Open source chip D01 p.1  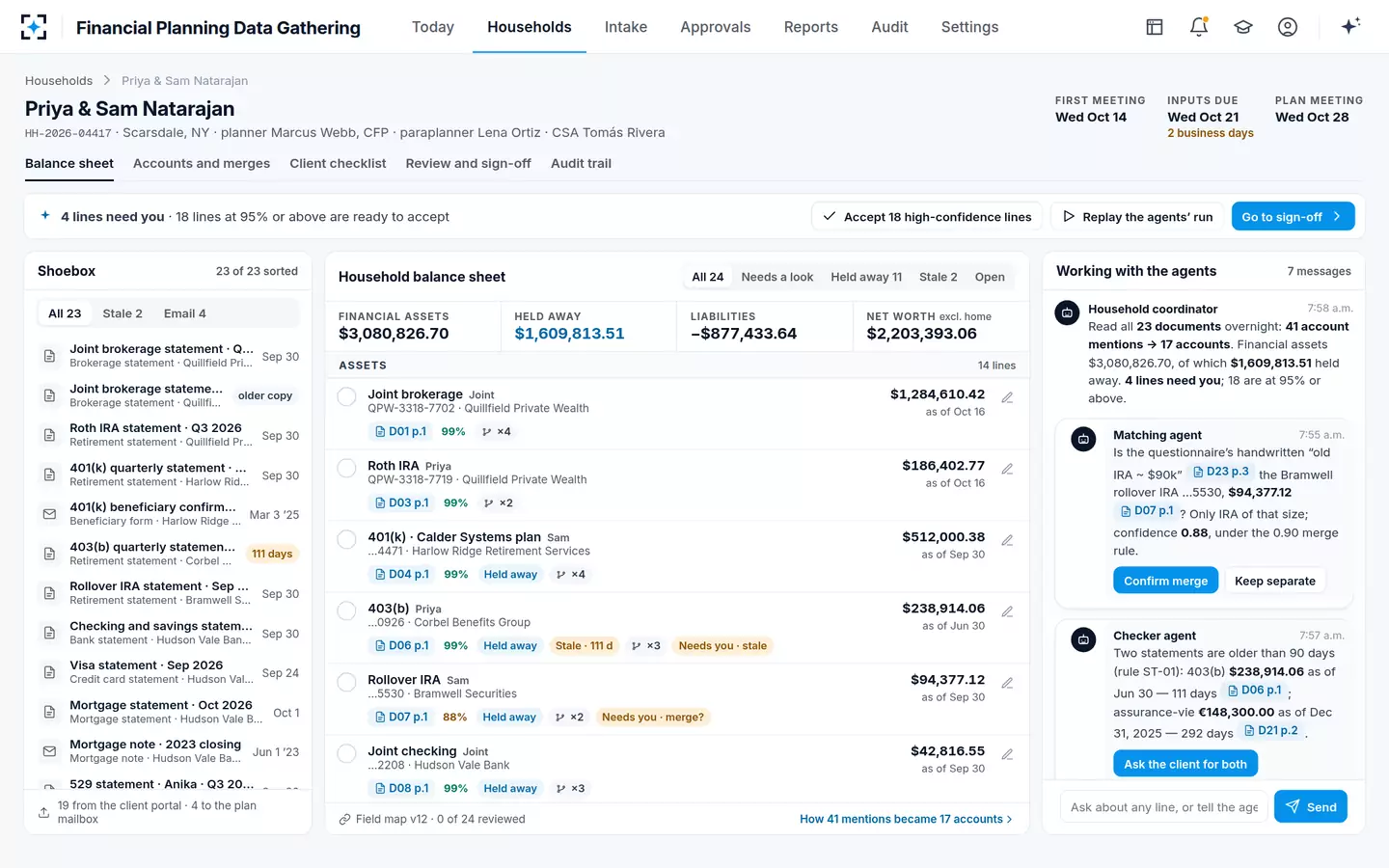[x=400, y=431]
